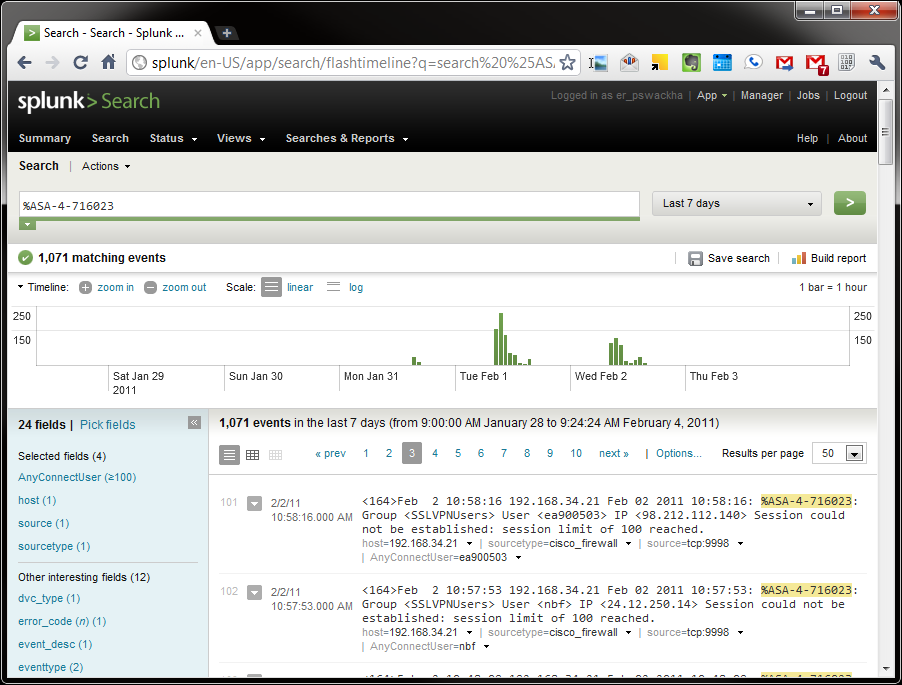Open the Evernote elephant extension icon
Image resolution: width=902 pixels, height=685 pixels.
tap(691, 62)
